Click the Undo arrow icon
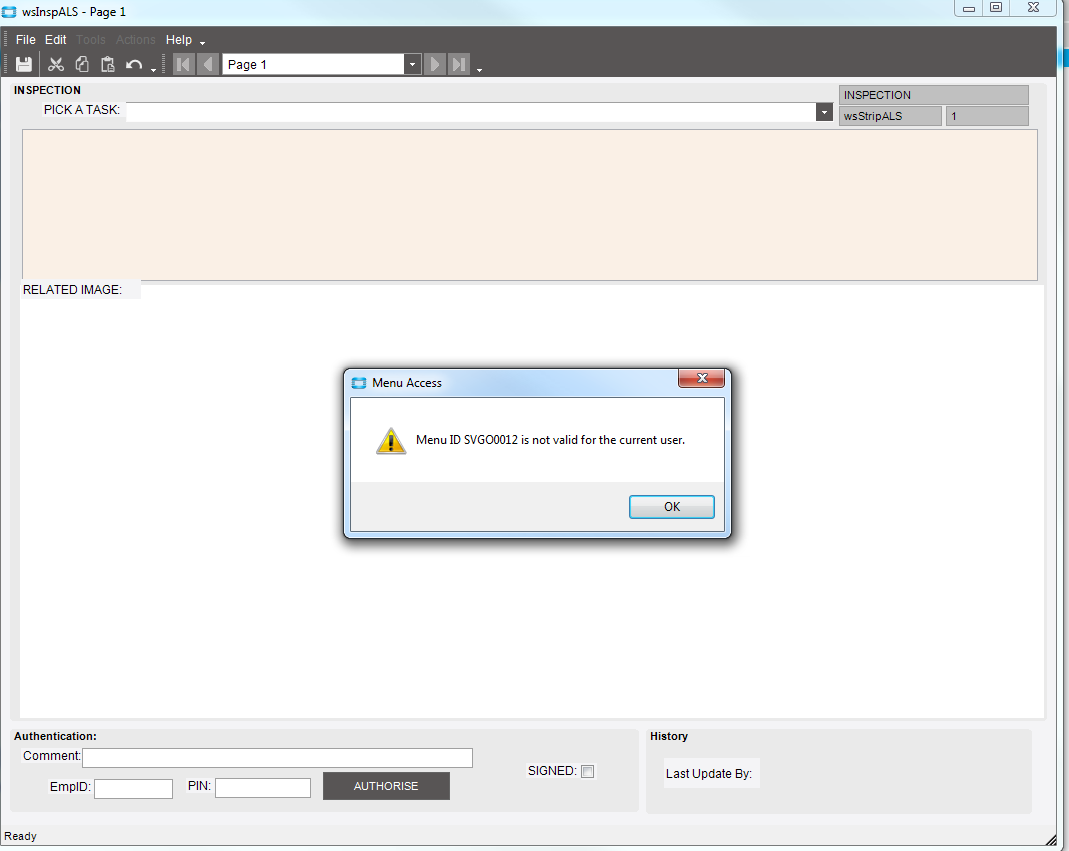The image size is (1069, 851). point(134,65)
